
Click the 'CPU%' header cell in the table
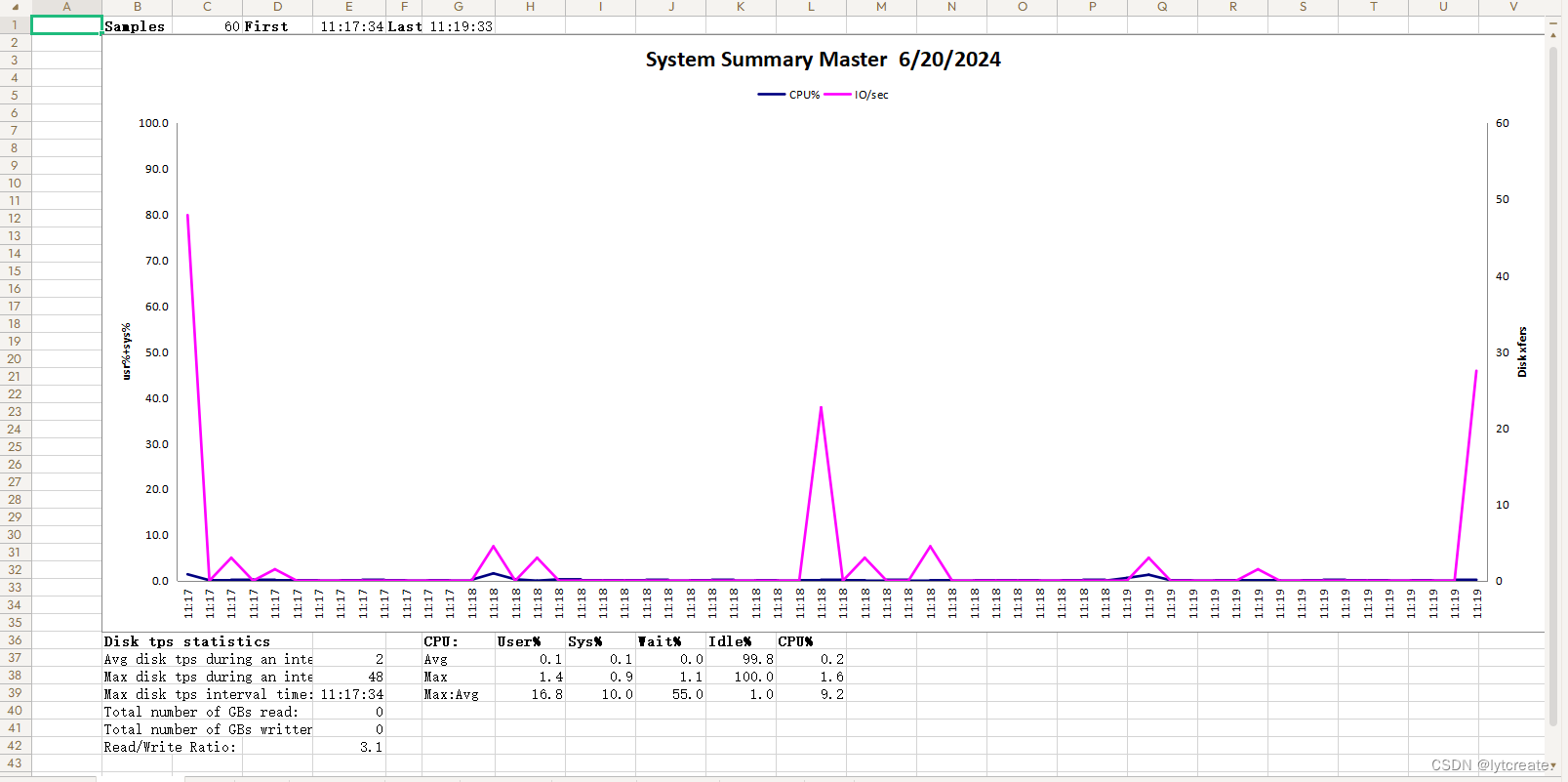click(811, 641)
